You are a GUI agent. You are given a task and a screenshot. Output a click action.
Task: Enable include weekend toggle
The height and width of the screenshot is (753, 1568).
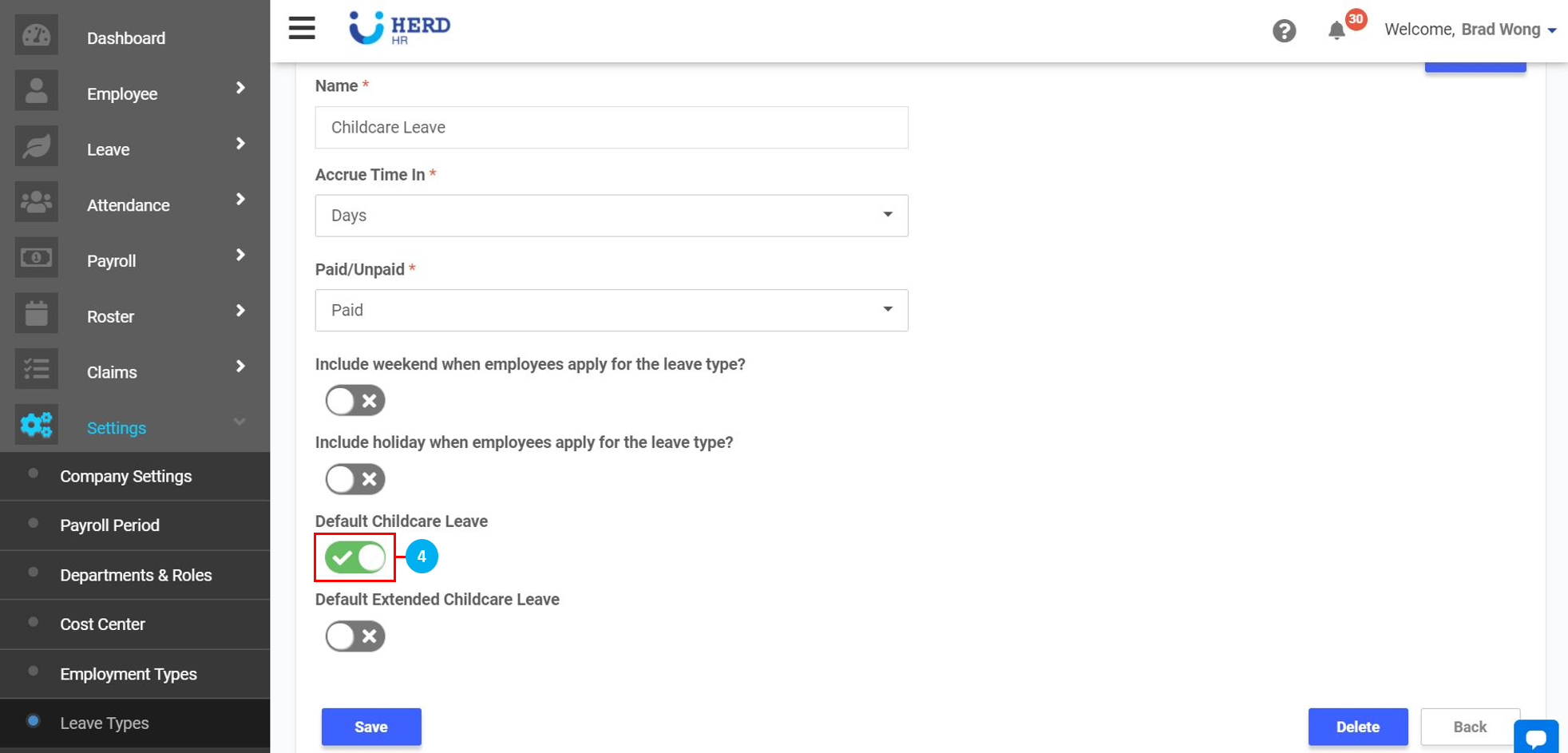tap(355, 401)
